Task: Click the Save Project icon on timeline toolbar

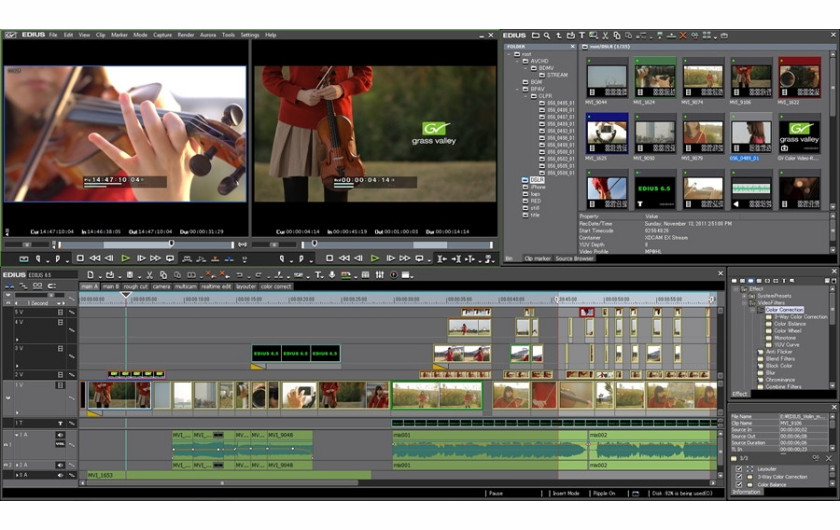Action: click(129, 275)
